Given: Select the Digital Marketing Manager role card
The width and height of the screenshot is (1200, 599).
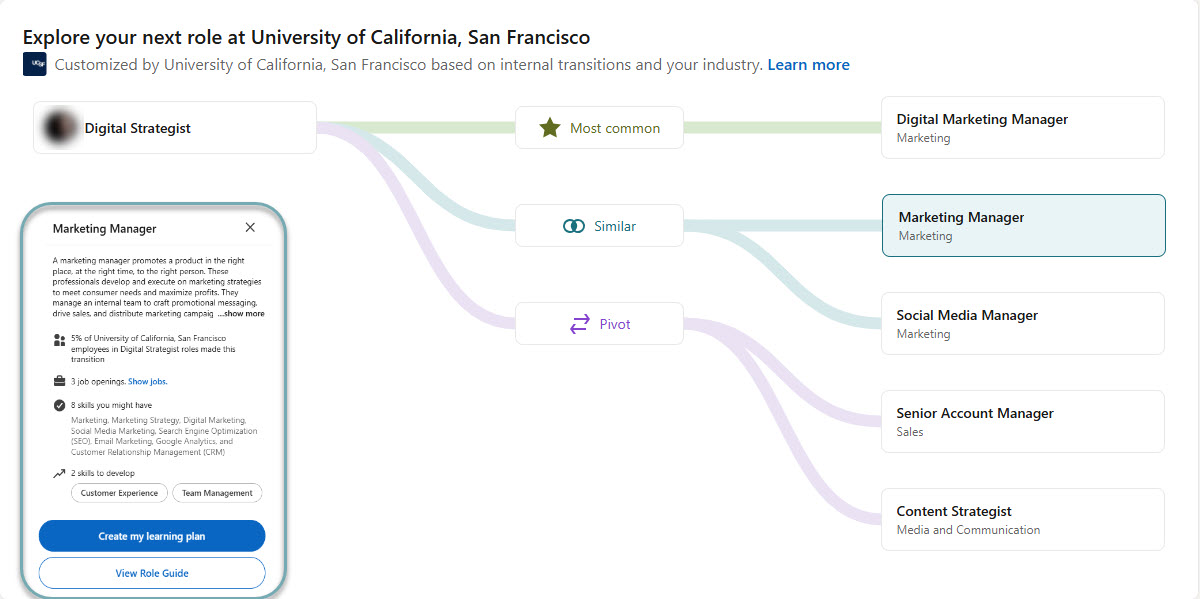Looking at the screenshot, I should pyautogui.click(x=1022, y=127).
